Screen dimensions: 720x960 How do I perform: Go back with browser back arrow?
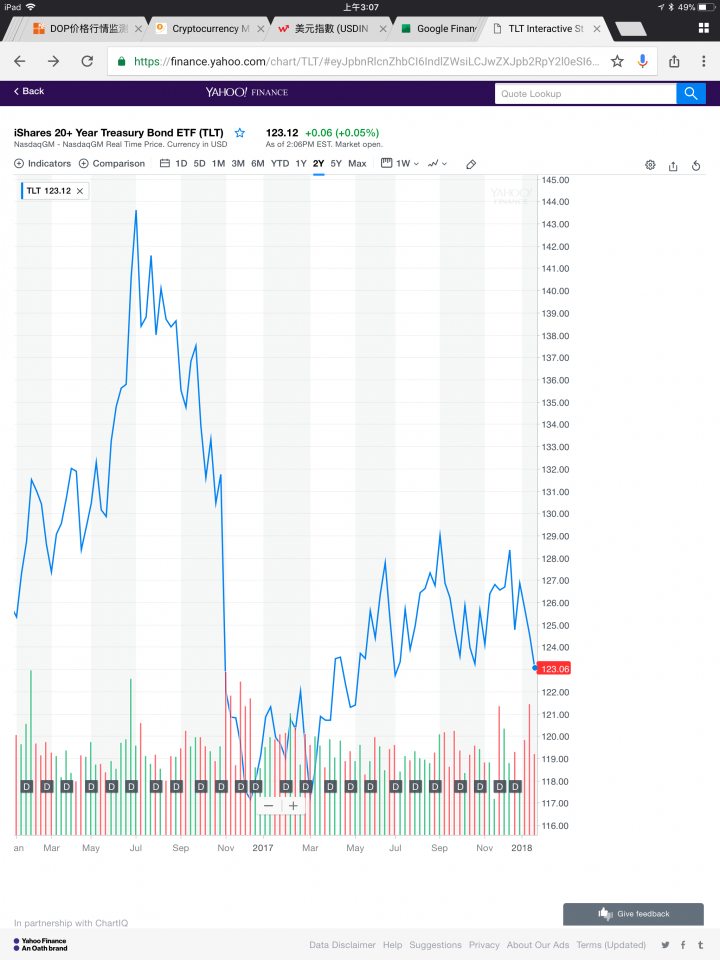(20, 61)
